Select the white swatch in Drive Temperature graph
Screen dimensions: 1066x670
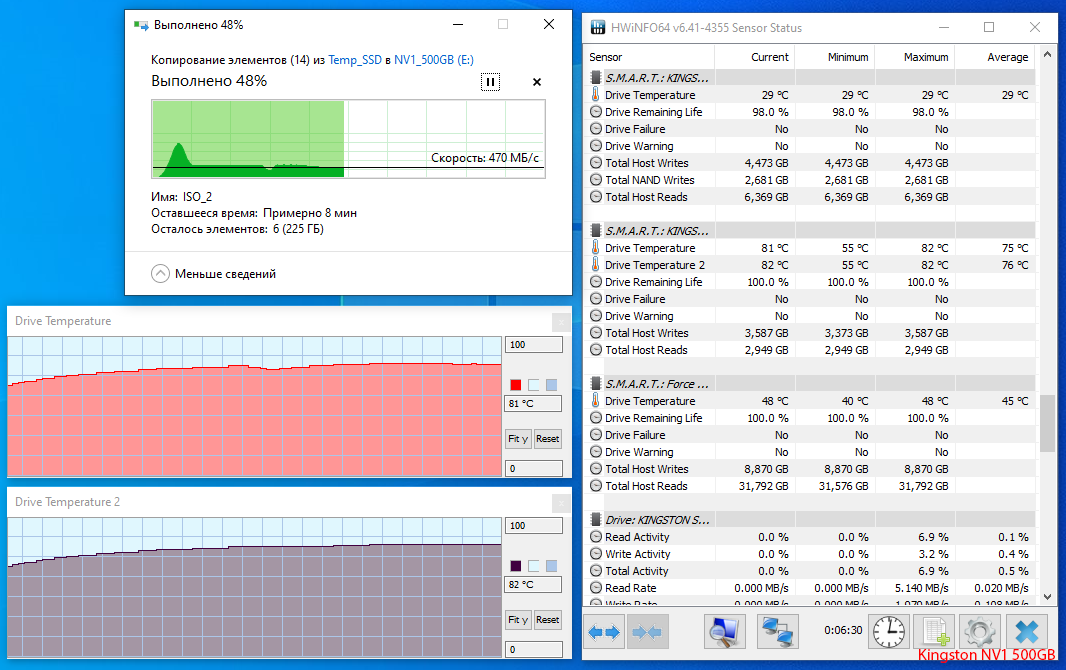(534, 385)
